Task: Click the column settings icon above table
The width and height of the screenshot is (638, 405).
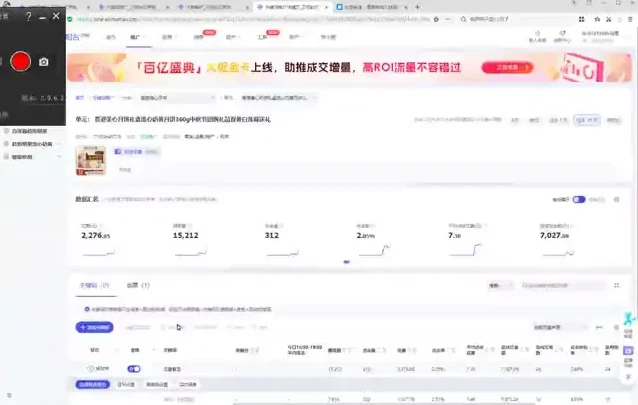Action: [616, 327]
